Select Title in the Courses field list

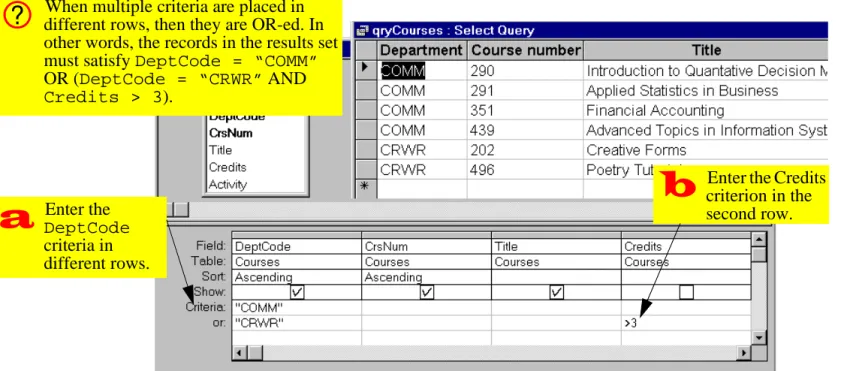click(x=220, y=150)
